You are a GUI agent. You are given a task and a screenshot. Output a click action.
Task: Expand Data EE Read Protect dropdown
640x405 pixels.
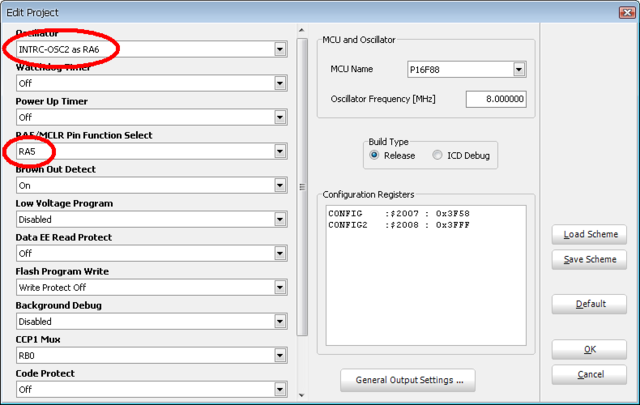point(151,254)
